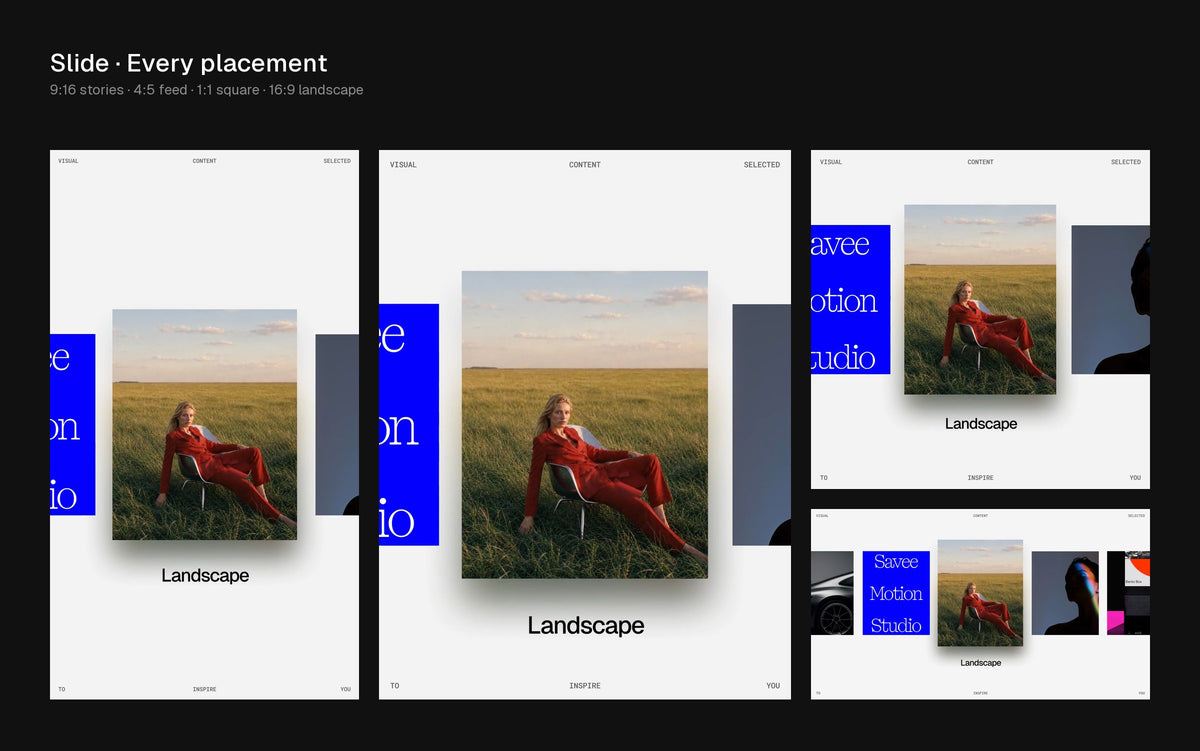Click "INSPIRE" in the 9:16 stories slide footer
Image resolution: width=1200 pixels, height=751 pixels.
point(205,689)
